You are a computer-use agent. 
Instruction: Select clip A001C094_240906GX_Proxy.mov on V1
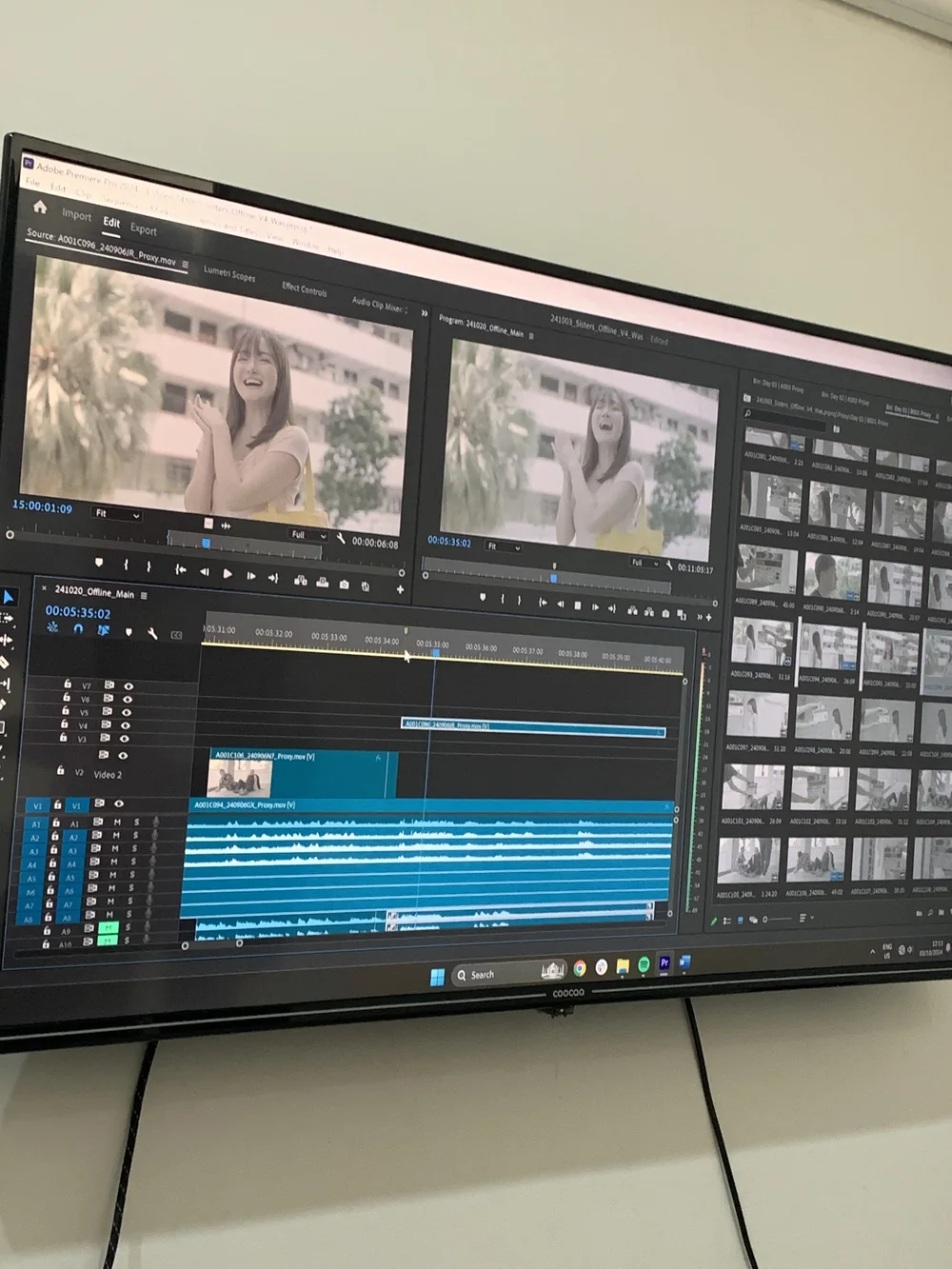tap(430, 806)
